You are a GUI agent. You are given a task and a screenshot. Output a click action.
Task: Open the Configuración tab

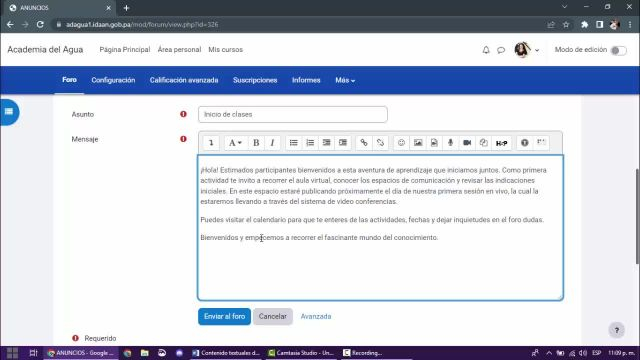coord(113,80)
